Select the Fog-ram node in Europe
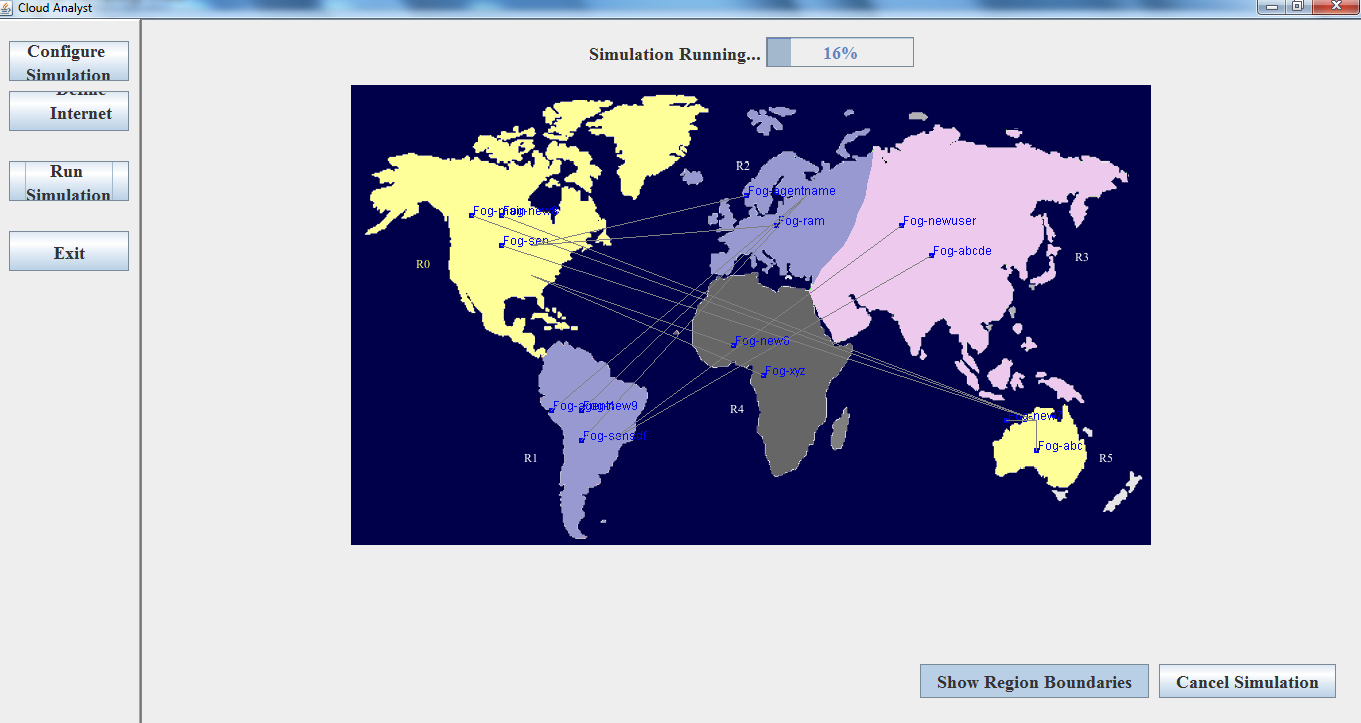The height and width of the screenshot is (723, 1361). point(777,224)
